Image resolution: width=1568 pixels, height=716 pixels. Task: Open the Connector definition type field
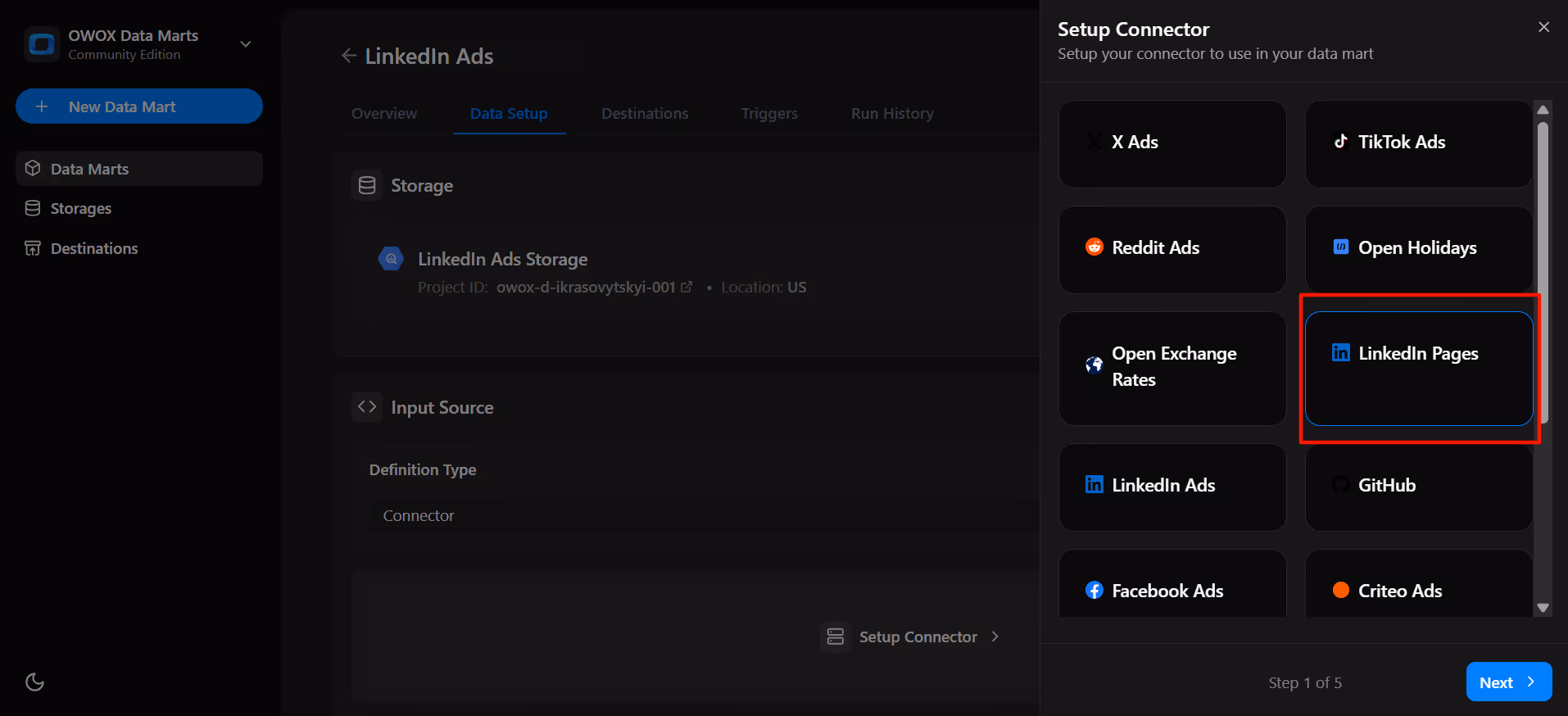pyautogui.click(x=705, y=515)
